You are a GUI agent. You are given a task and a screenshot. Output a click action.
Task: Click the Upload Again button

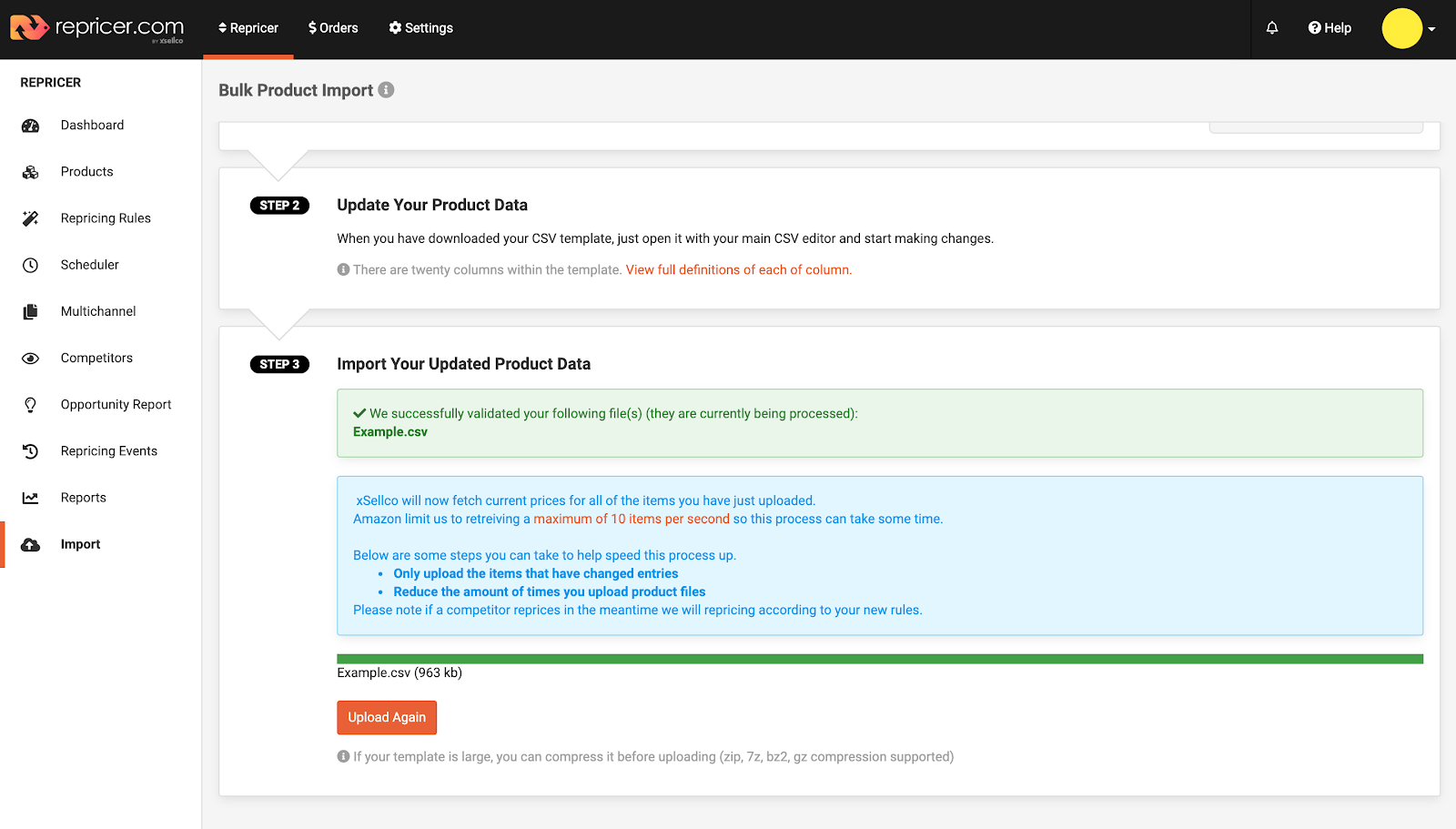387,717
